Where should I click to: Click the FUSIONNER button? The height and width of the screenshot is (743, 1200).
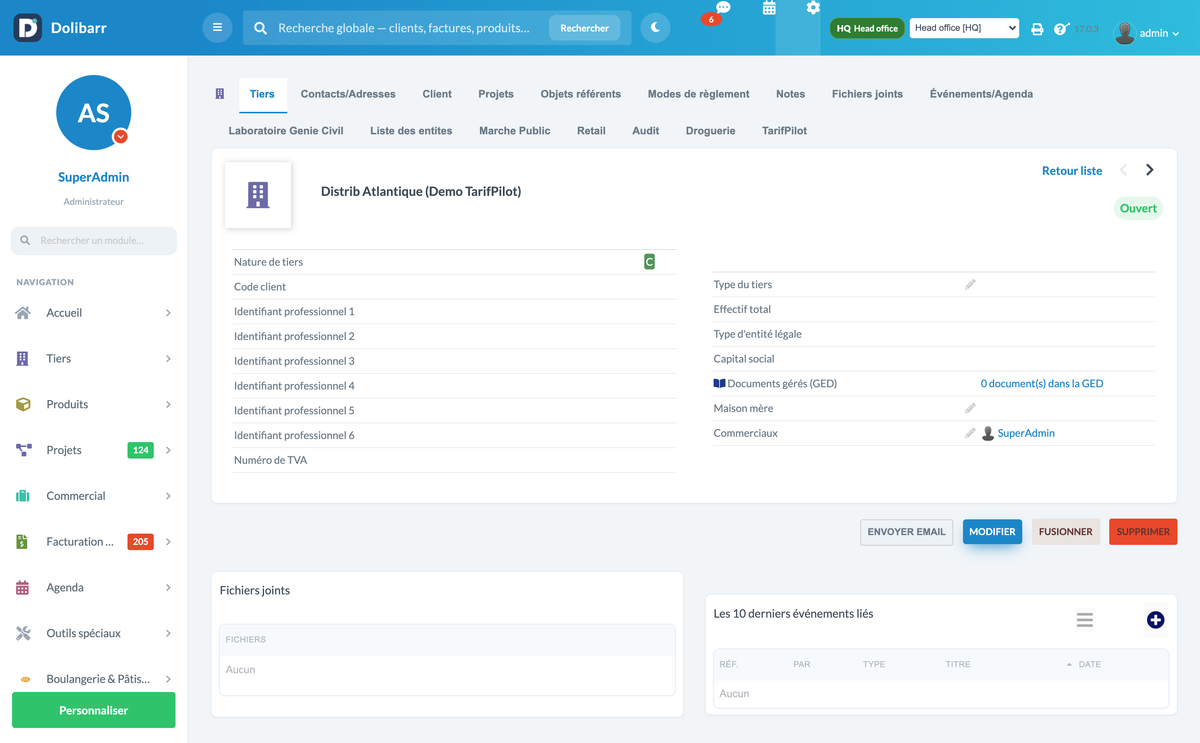tap(1066, 532)
